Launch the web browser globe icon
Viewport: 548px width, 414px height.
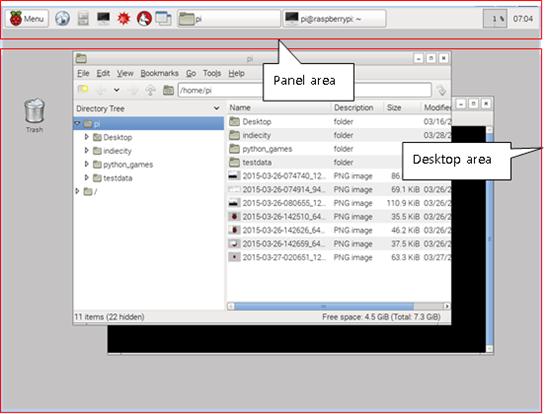click(63, 19)
